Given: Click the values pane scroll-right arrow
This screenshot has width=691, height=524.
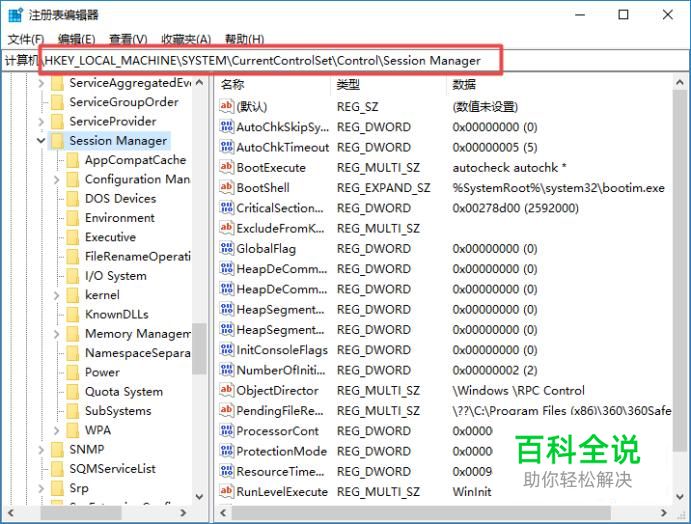Looking at the screenshot, I should click(x=664, y=513).
